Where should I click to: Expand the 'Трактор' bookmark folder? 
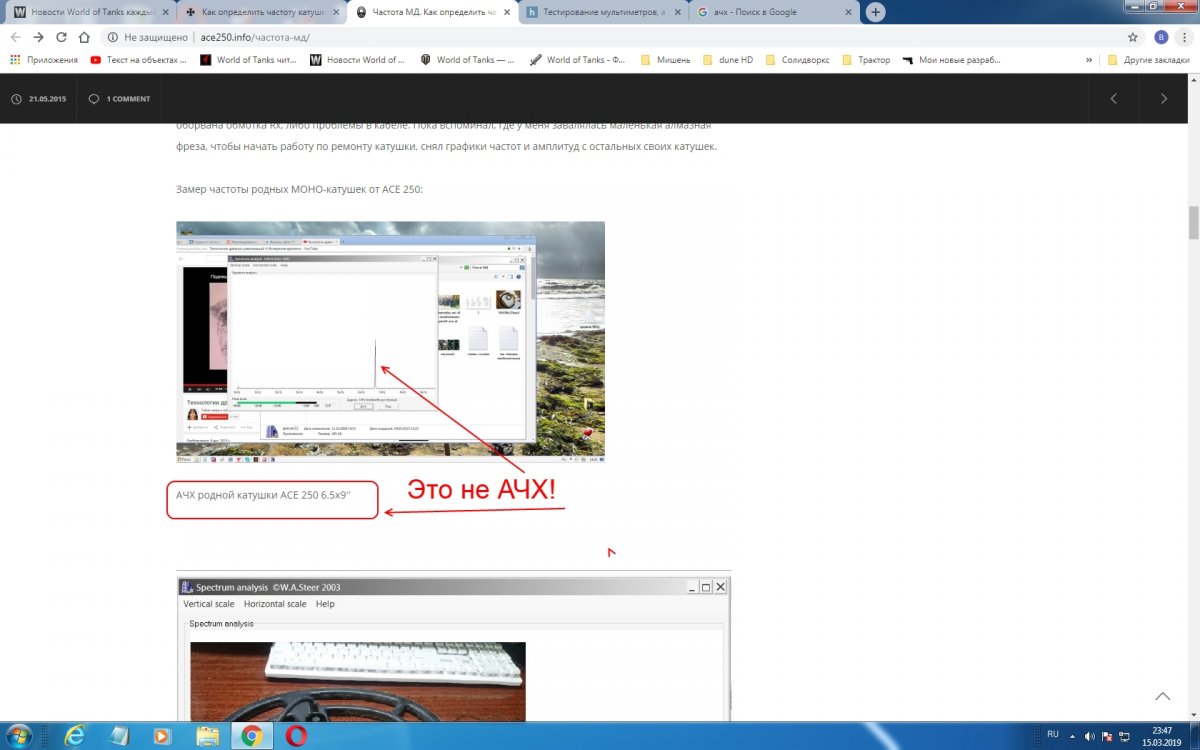click(x=867, y=60)
